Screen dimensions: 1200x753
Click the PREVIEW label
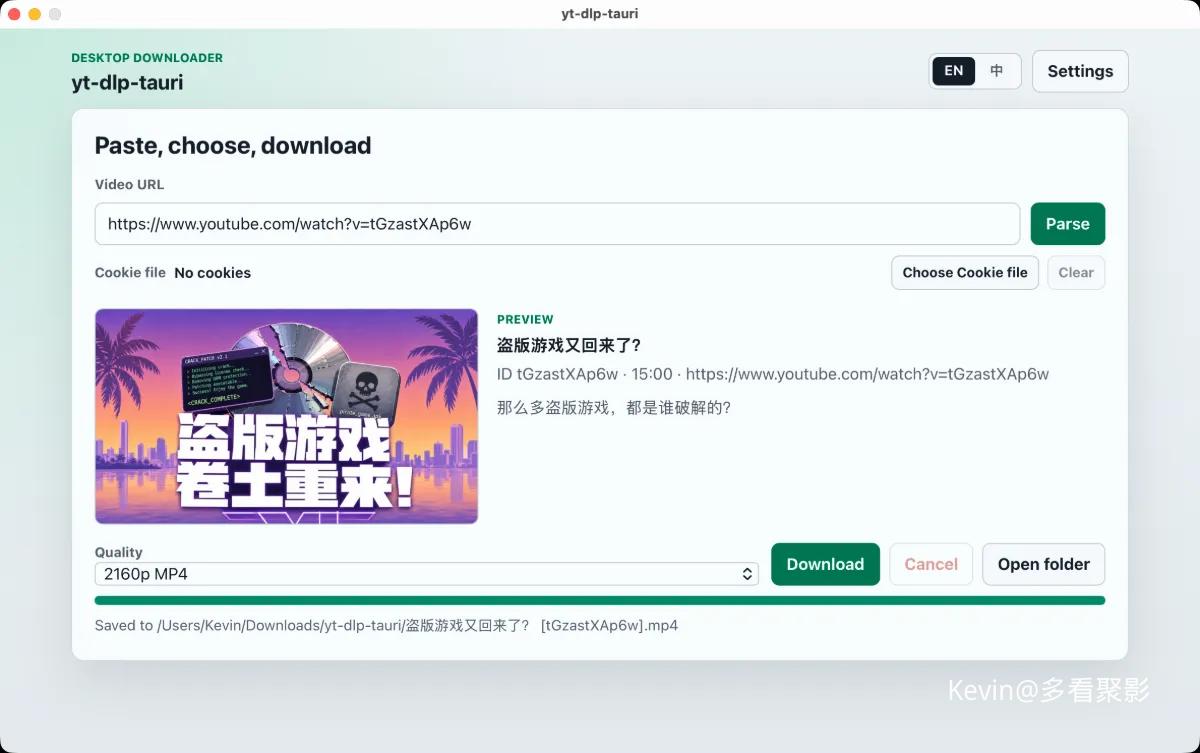pyautogui.click(x=525, y=320)
